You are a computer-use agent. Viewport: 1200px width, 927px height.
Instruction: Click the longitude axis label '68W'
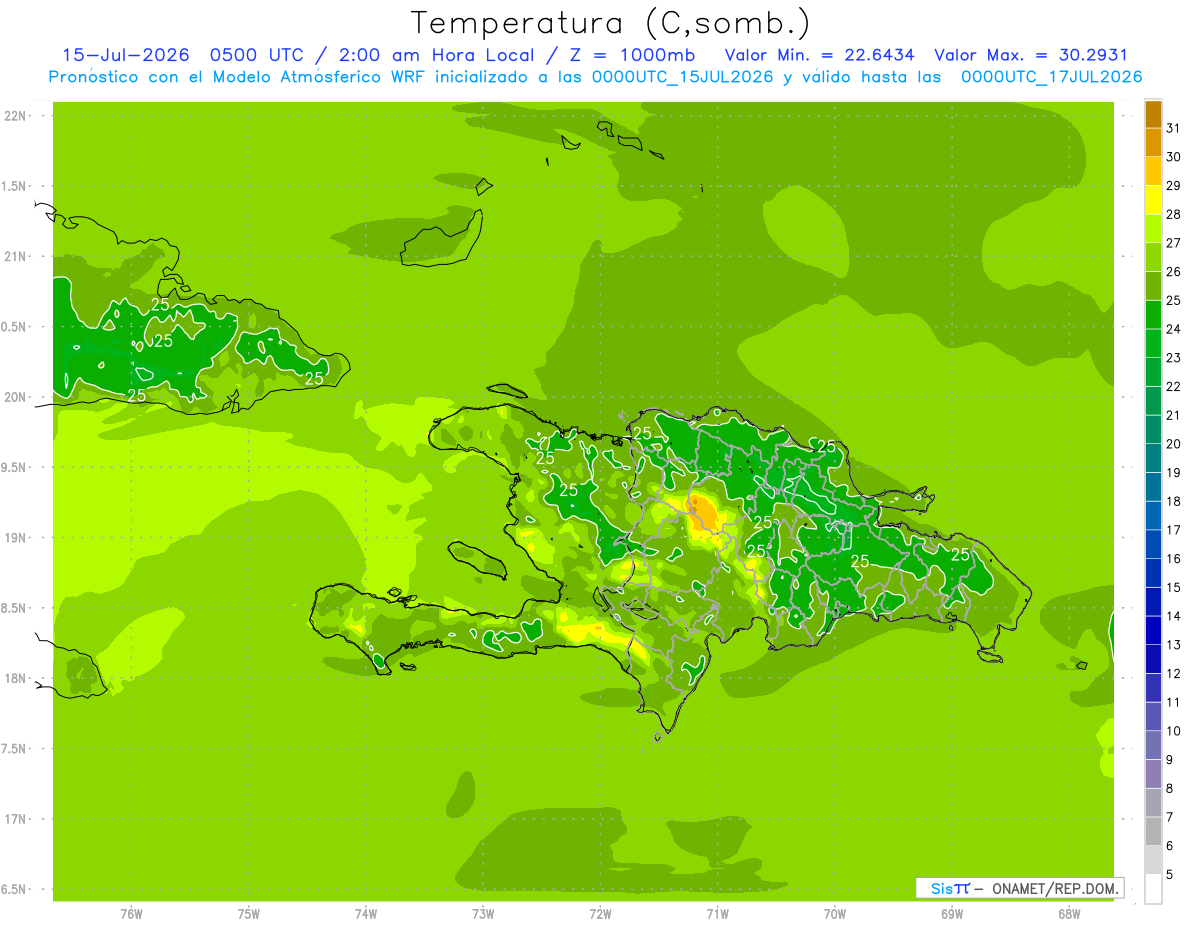click(x=1069, y=914)
